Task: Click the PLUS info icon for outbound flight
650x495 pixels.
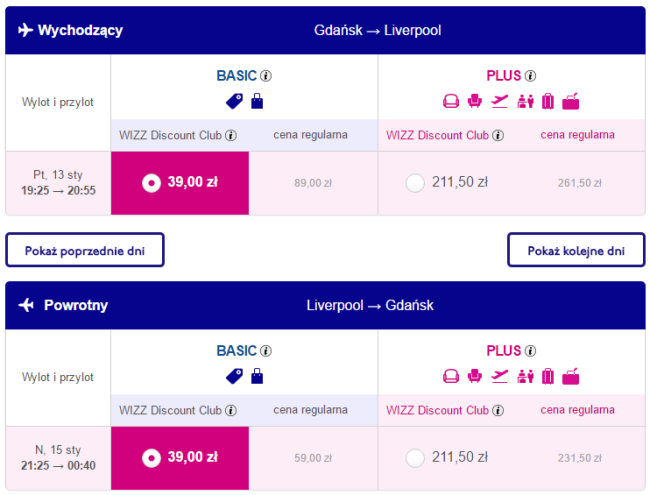Action: coord(531,76)
